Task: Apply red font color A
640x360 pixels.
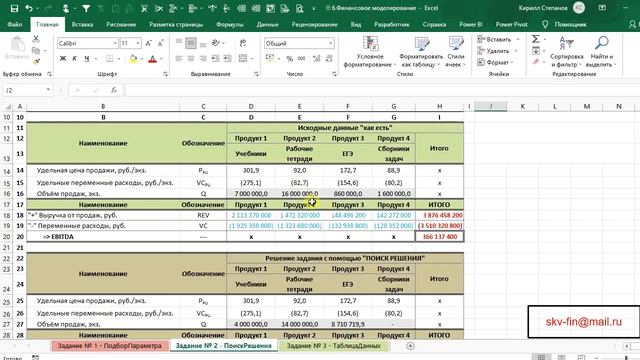Action: click(153, 59)
